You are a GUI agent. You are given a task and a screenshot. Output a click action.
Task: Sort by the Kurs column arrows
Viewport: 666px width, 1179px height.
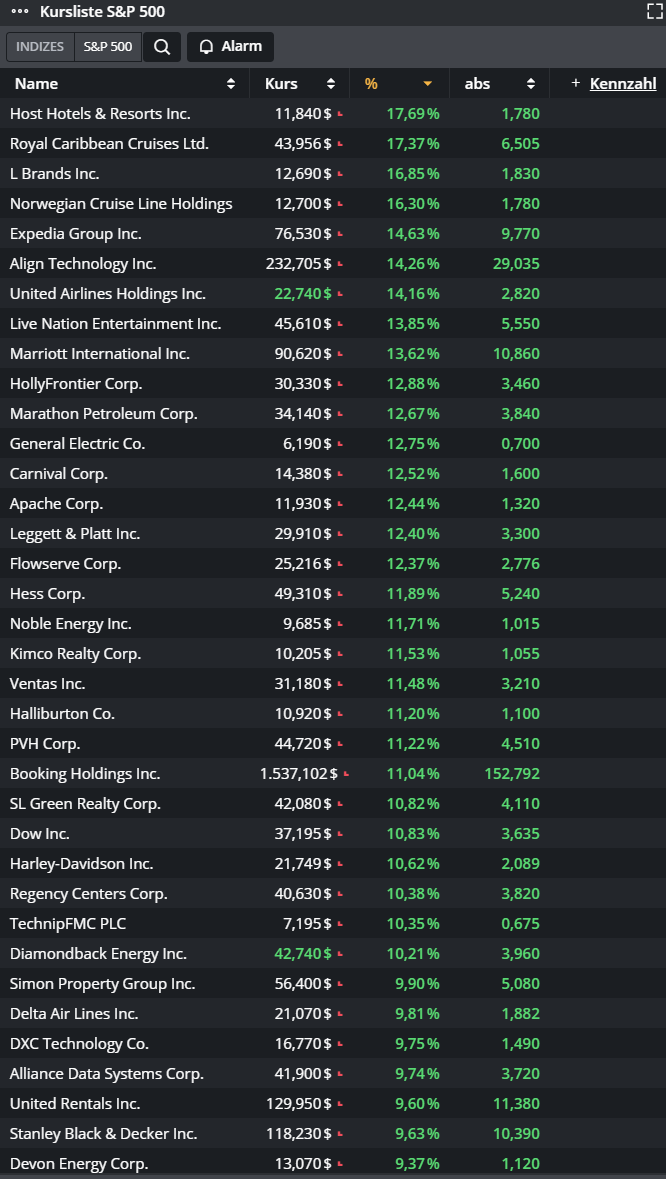coord(331,84)
